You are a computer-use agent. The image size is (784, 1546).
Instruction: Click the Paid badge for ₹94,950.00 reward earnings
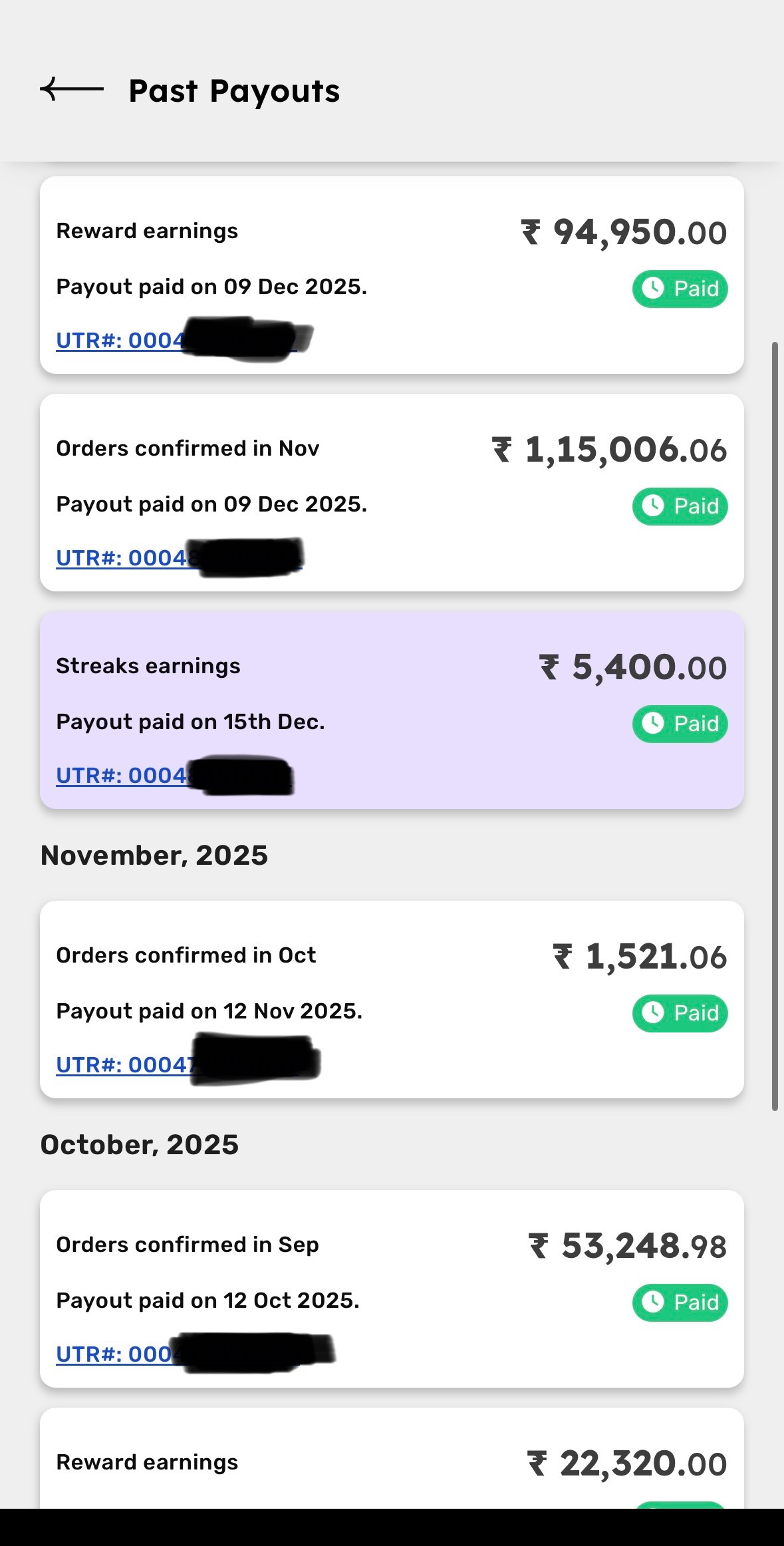coord(680,289)
